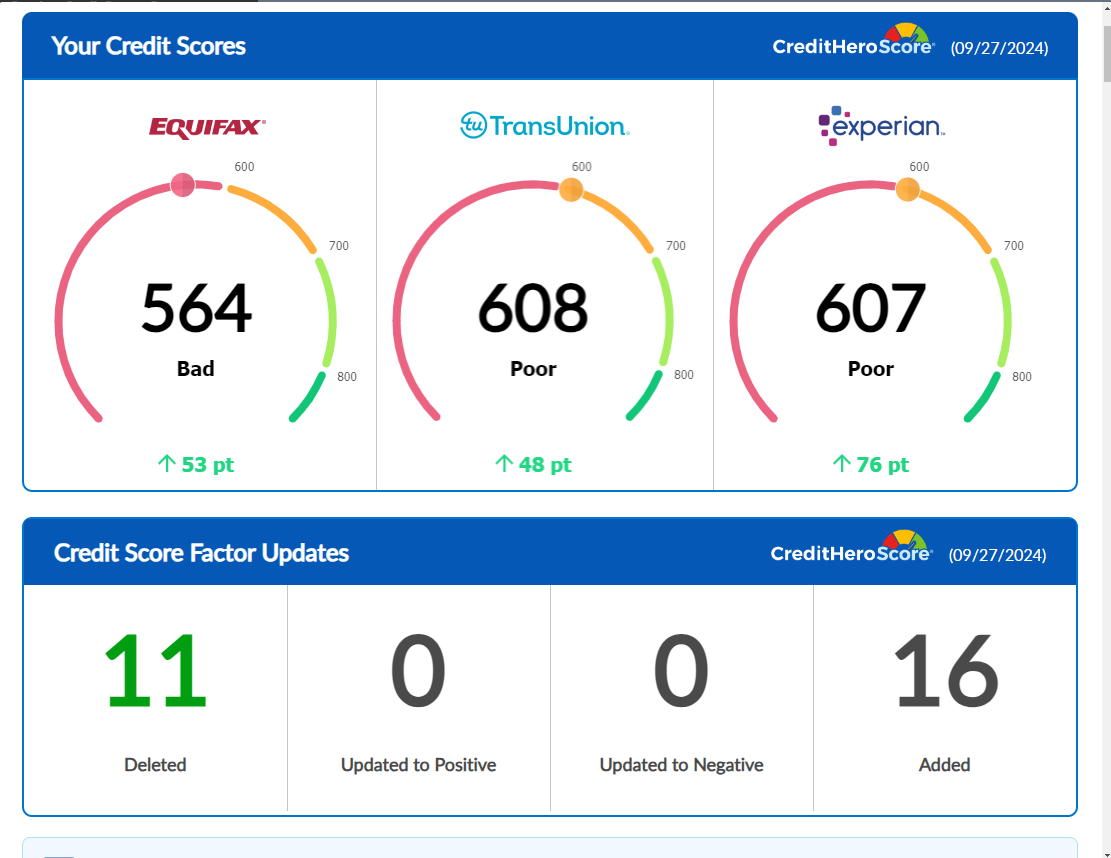The image size is (1111, 858).
Task: Click the 'Credit Score Factor Updates' heading
Action: click(201, 553)
